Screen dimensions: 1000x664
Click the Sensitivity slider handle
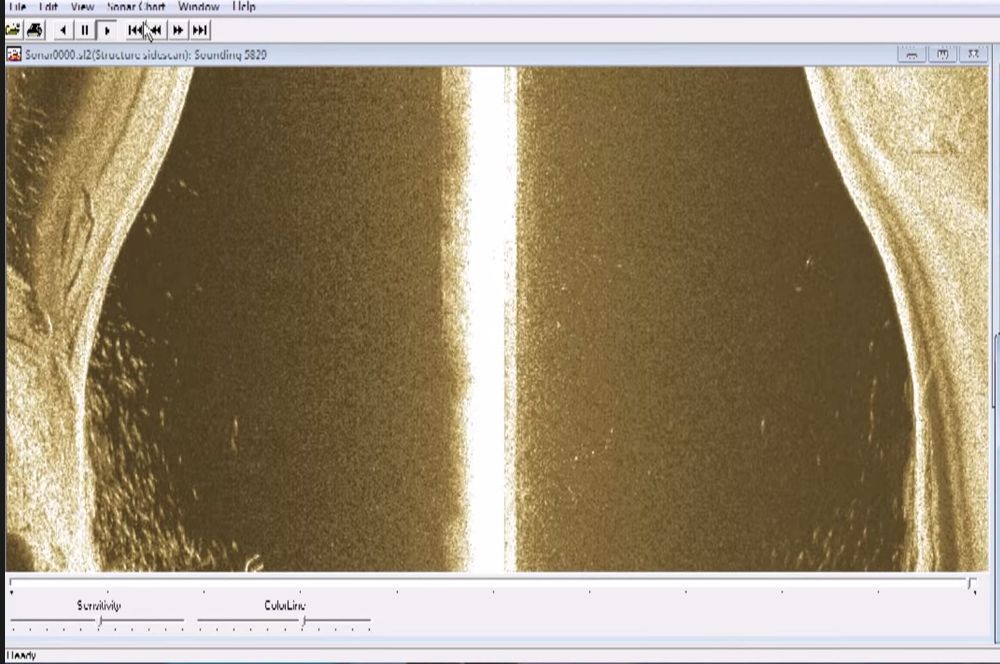[99, 622]
